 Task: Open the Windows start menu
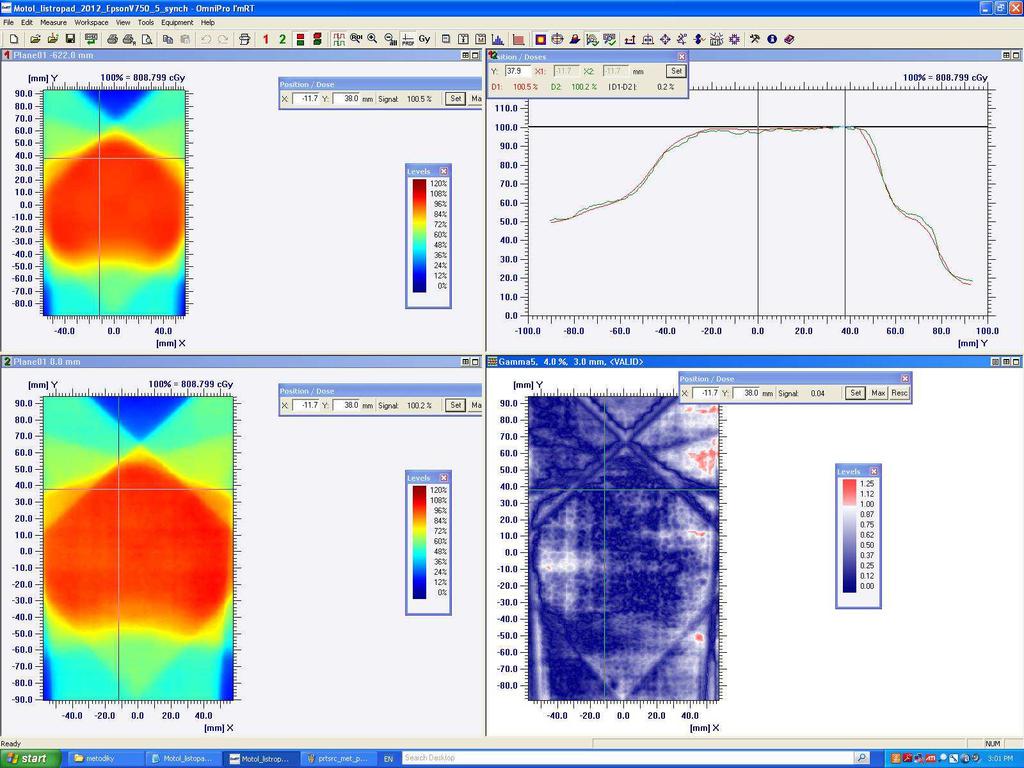pyautogui.click(x=30, y=758)
